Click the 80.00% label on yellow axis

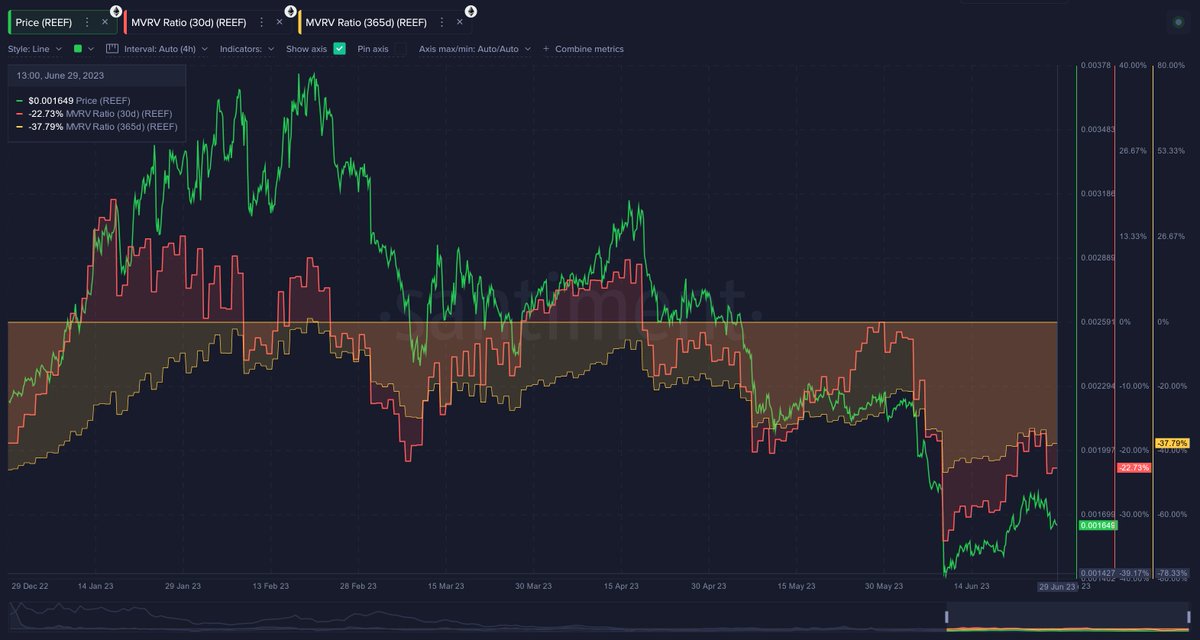pos(1171,65)
